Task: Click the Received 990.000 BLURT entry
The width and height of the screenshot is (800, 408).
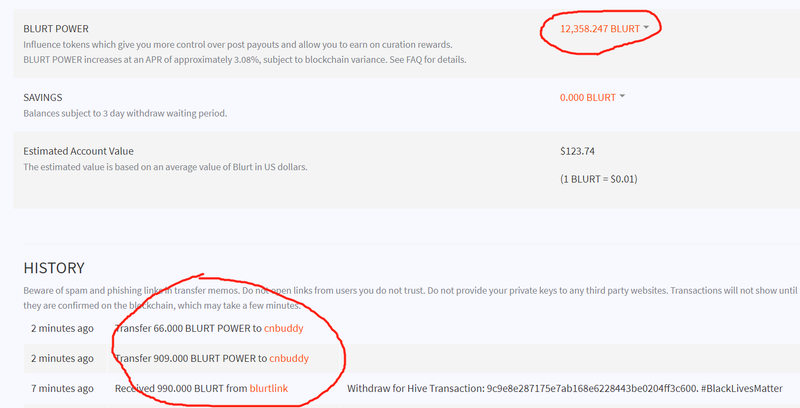Action: click(180, 387)
